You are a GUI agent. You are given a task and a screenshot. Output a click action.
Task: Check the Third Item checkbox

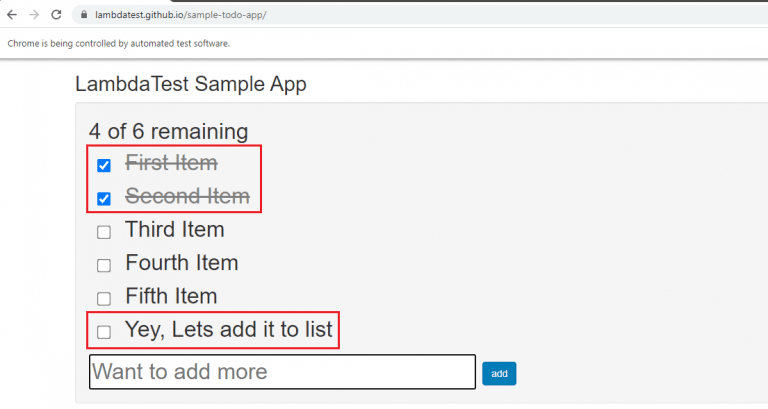pyautogui.click(x=104, y=232)
